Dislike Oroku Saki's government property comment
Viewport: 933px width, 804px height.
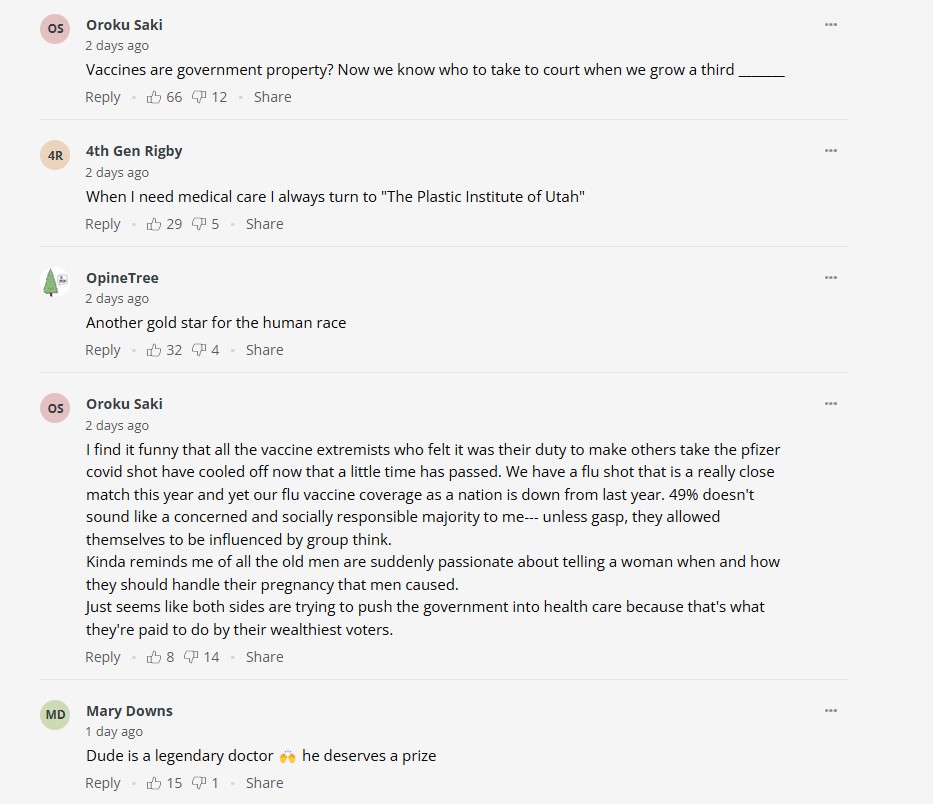pos(199,97)
